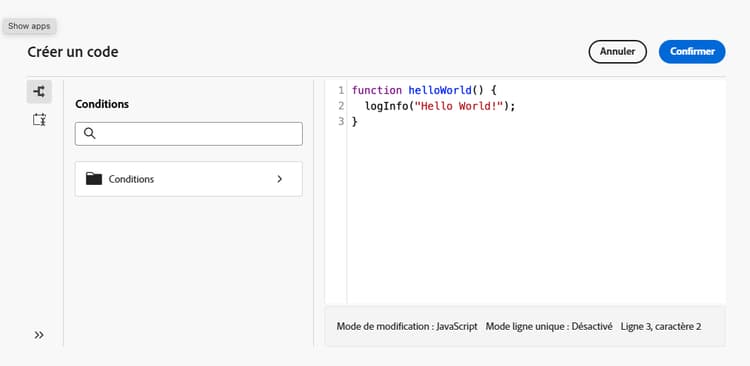Expand the sidebar with the double-chevron
Screen dimensions: 750x366
tap(39, 335)
